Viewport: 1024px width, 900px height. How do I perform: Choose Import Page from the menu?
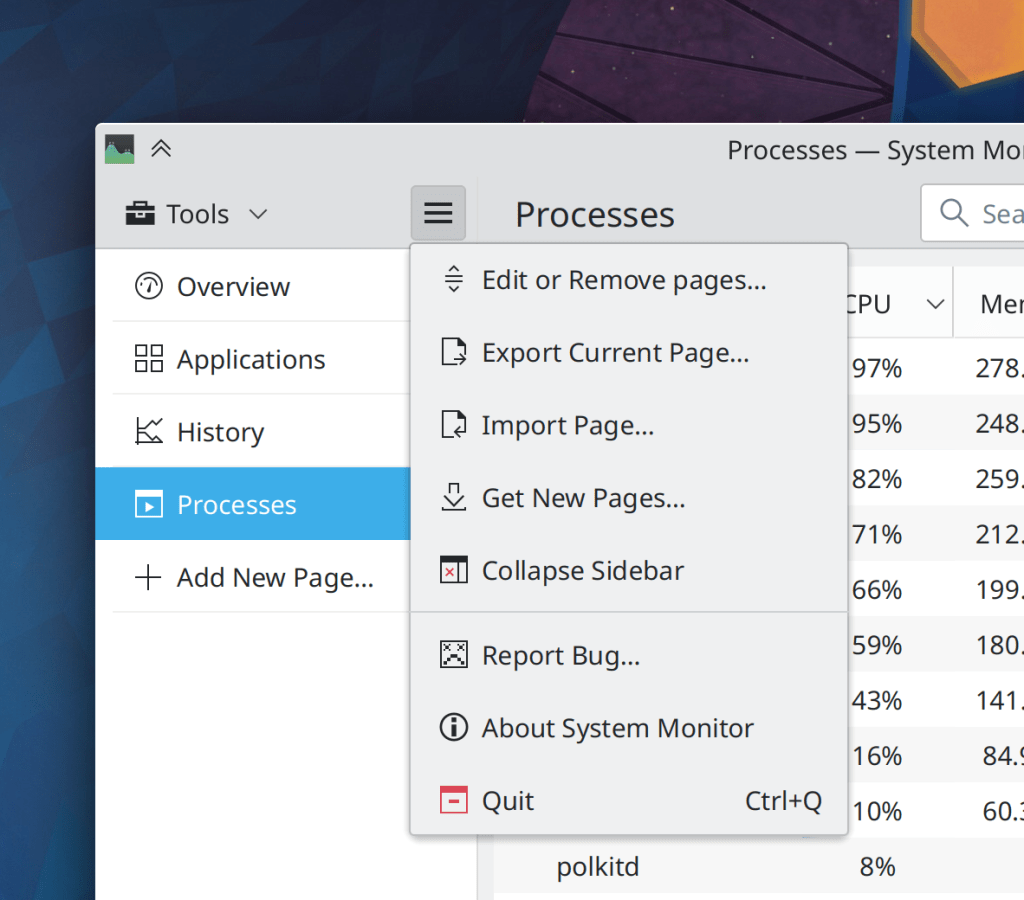pos(567,426)
